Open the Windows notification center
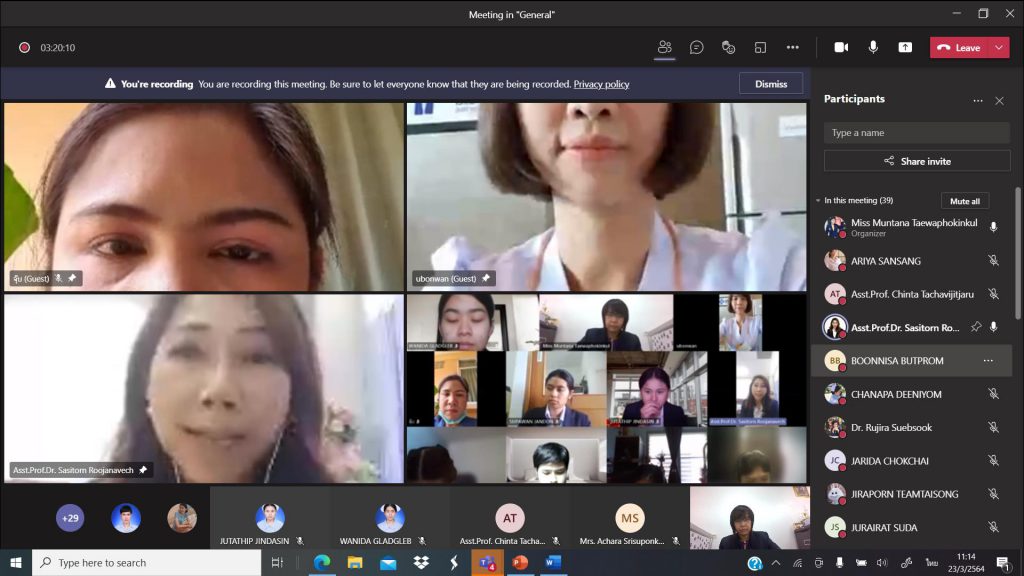The height and width of the screenshot is (576, 1024). point(1003,562)
